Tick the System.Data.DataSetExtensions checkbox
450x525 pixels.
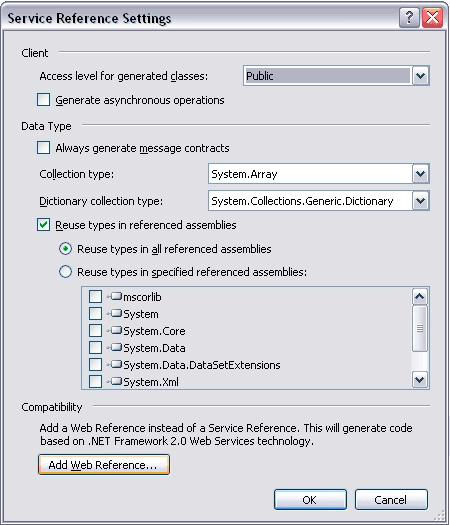[95, 364]
